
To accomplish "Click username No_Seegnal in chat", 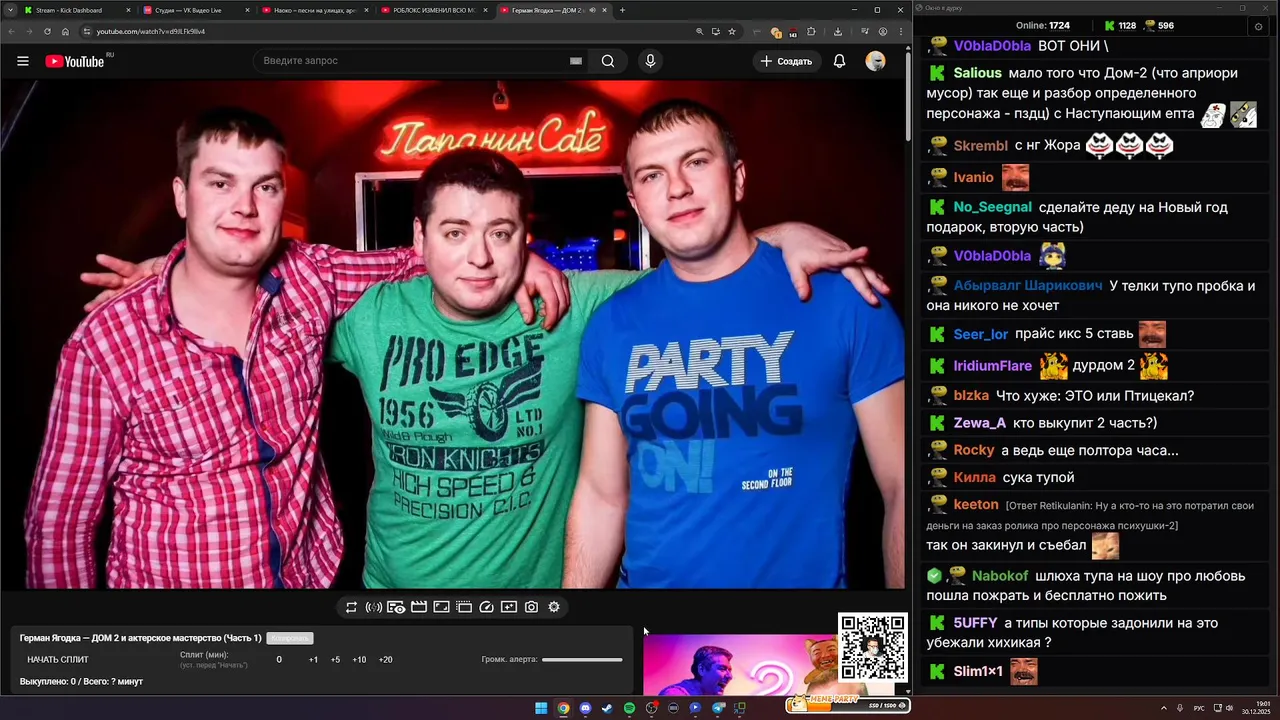I will point(992,207).
